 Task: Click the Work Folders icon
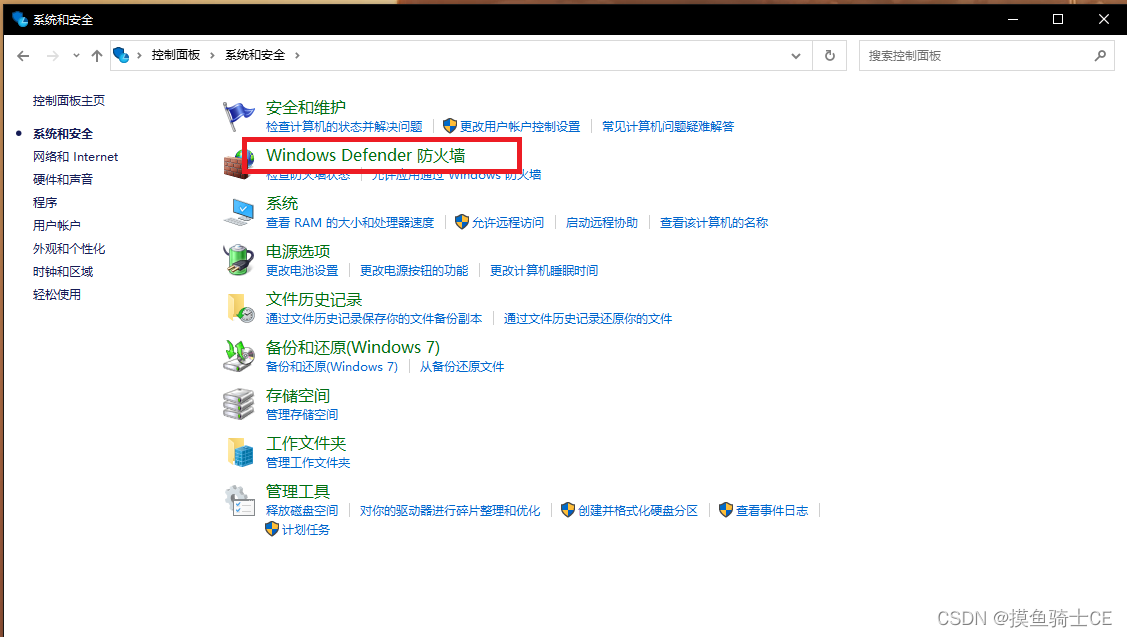coord(240,452)
